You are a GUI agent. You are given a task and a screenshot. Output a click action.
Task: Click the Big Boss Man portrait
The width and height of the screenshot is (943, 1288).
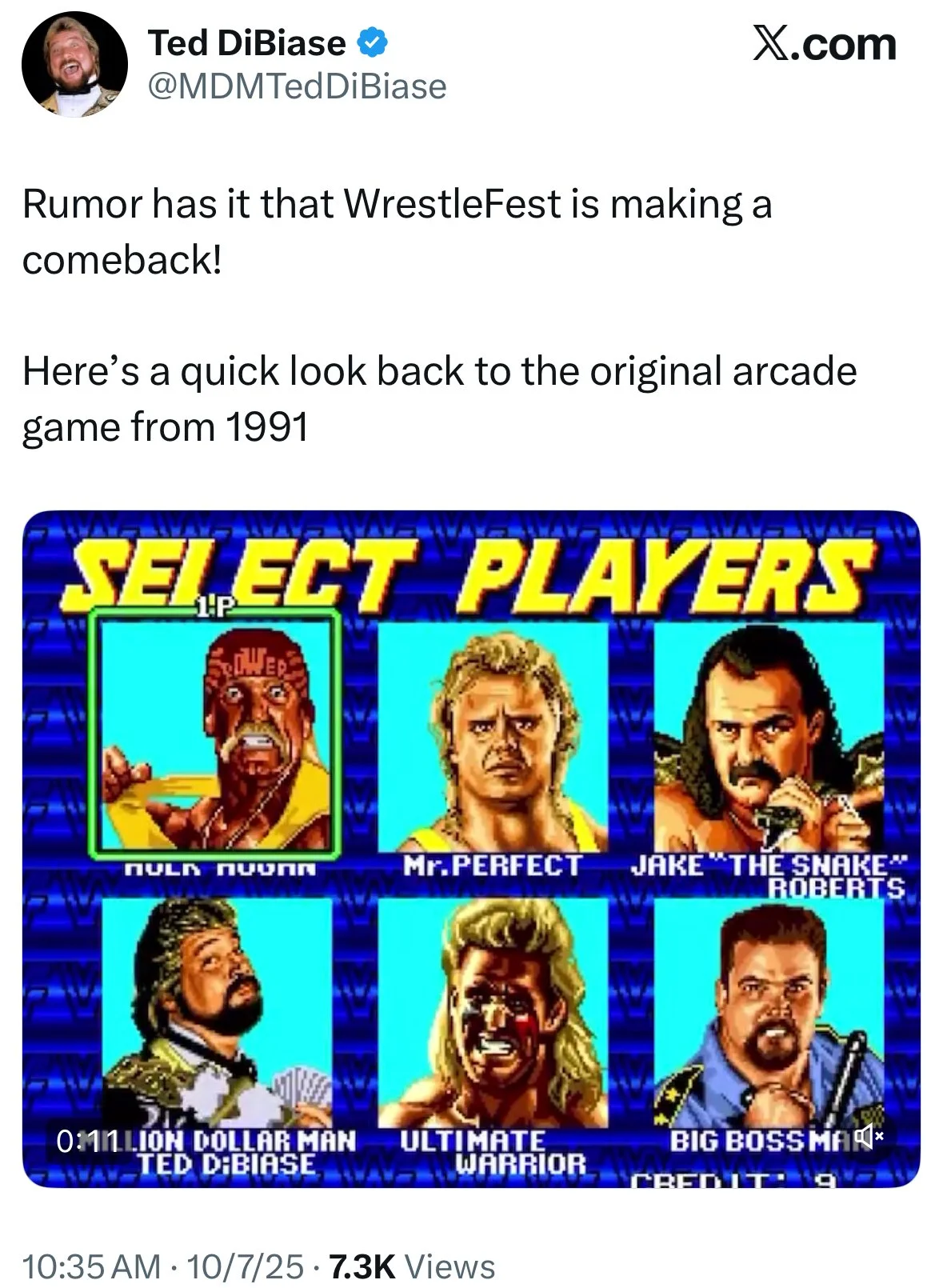(x=769, y=1013)
